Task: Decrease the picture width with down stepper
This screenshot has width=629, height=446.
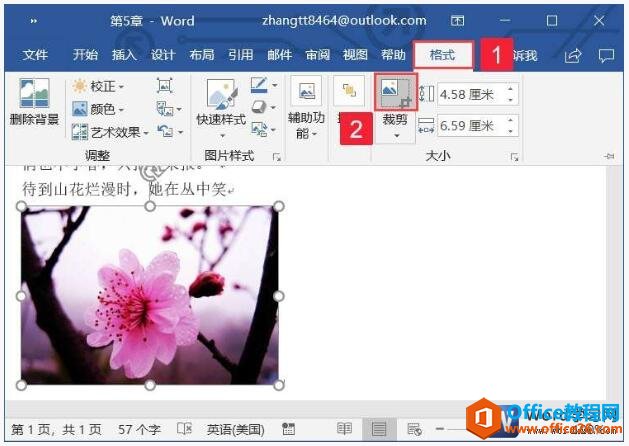Action: coord(511,131)
